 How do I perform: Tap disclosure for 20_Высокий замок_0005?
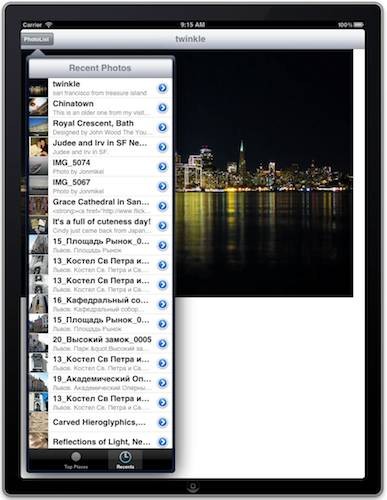[x=162, y=344]
